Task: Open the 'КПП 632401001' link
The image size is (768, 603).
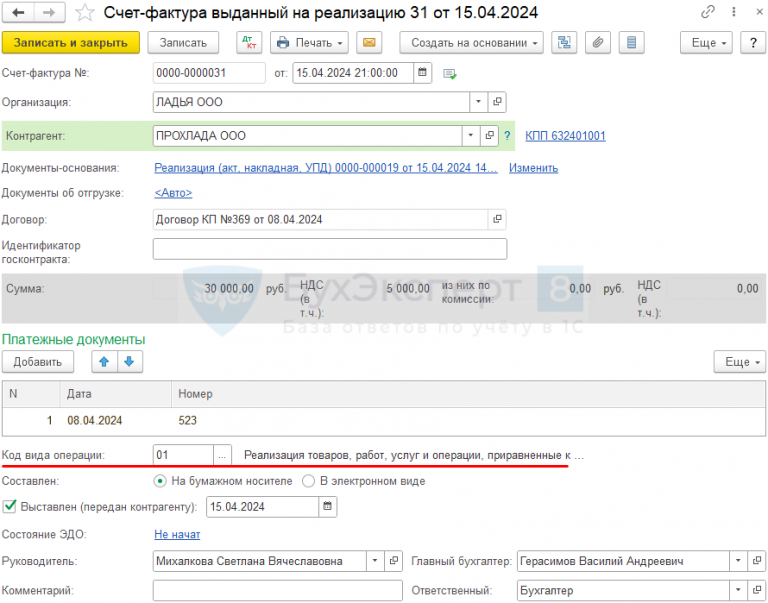Action: click(565, 136)
